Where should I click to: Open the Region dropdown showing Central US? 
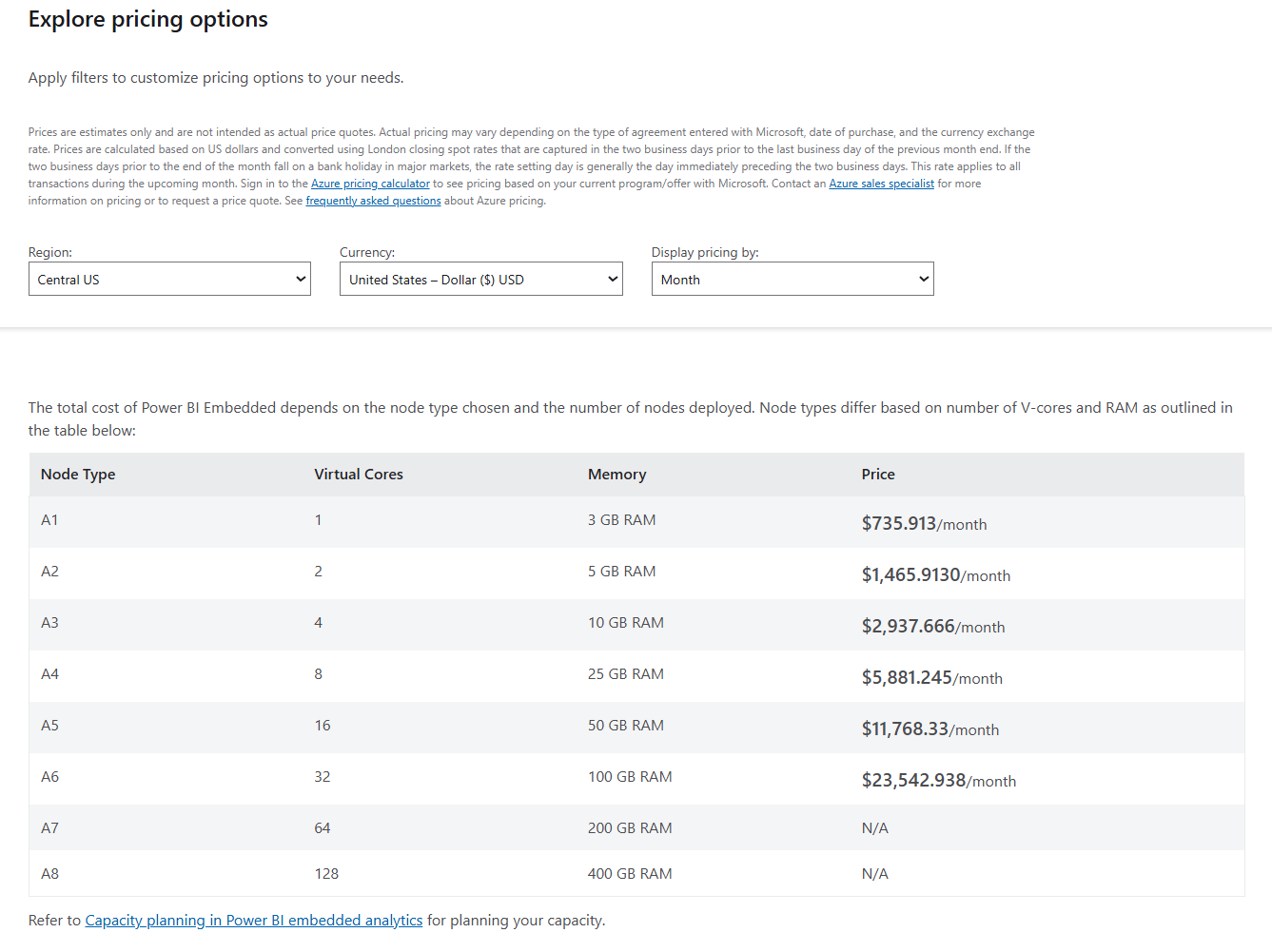pos(169,279)
